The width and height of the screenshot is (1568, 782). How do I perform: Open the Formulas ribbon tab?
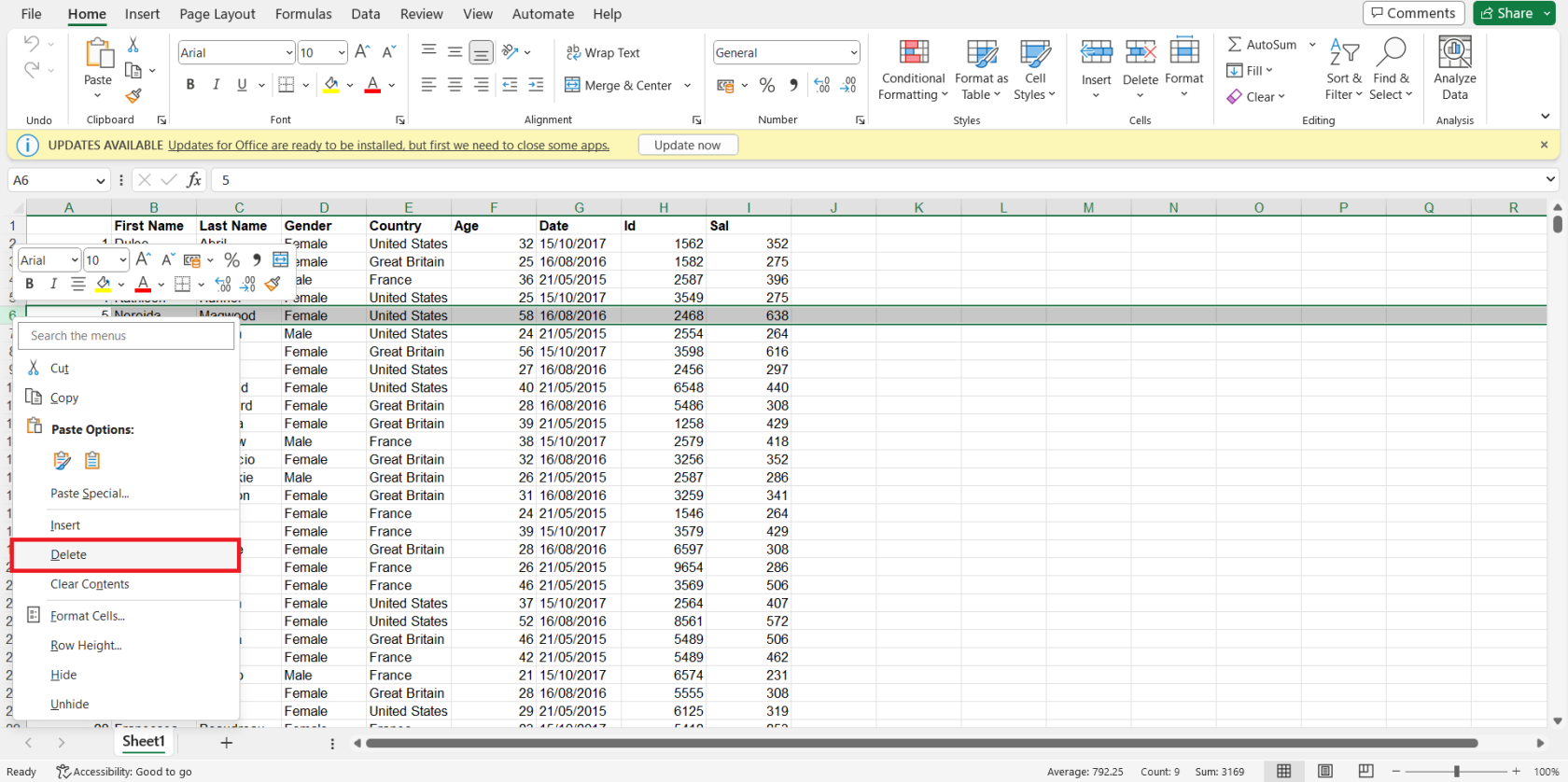(x=303, y=14)
